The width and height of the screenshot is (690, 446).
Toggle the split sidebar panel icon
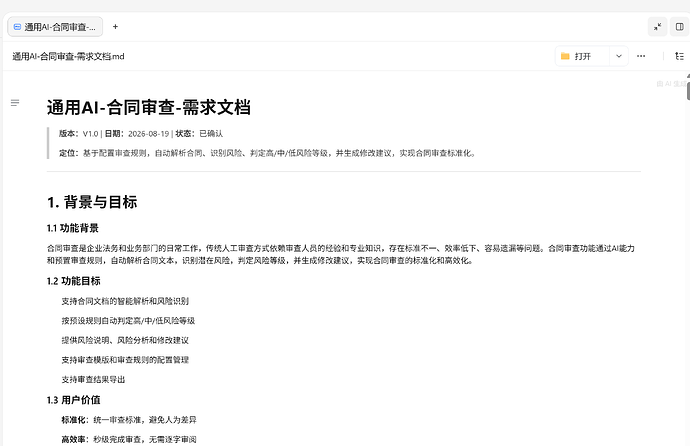coord(679,27)
